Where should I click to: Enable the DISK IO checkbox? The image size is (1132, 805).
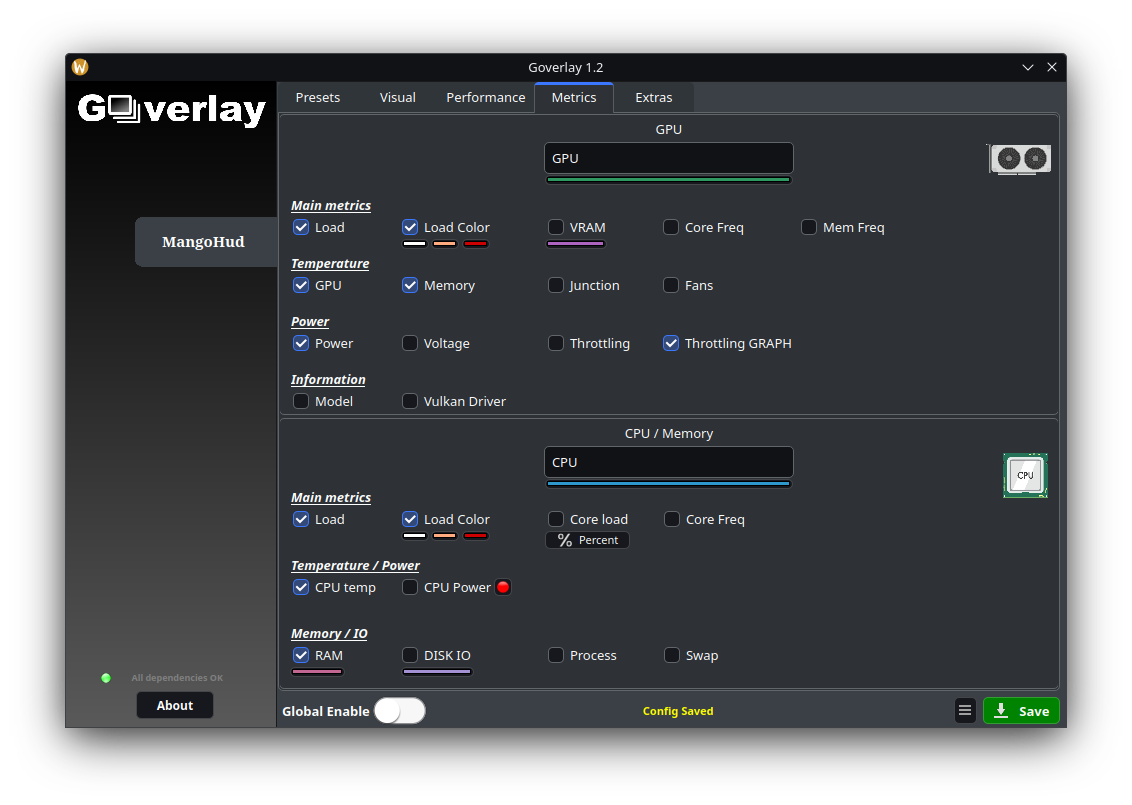point(410,655)
